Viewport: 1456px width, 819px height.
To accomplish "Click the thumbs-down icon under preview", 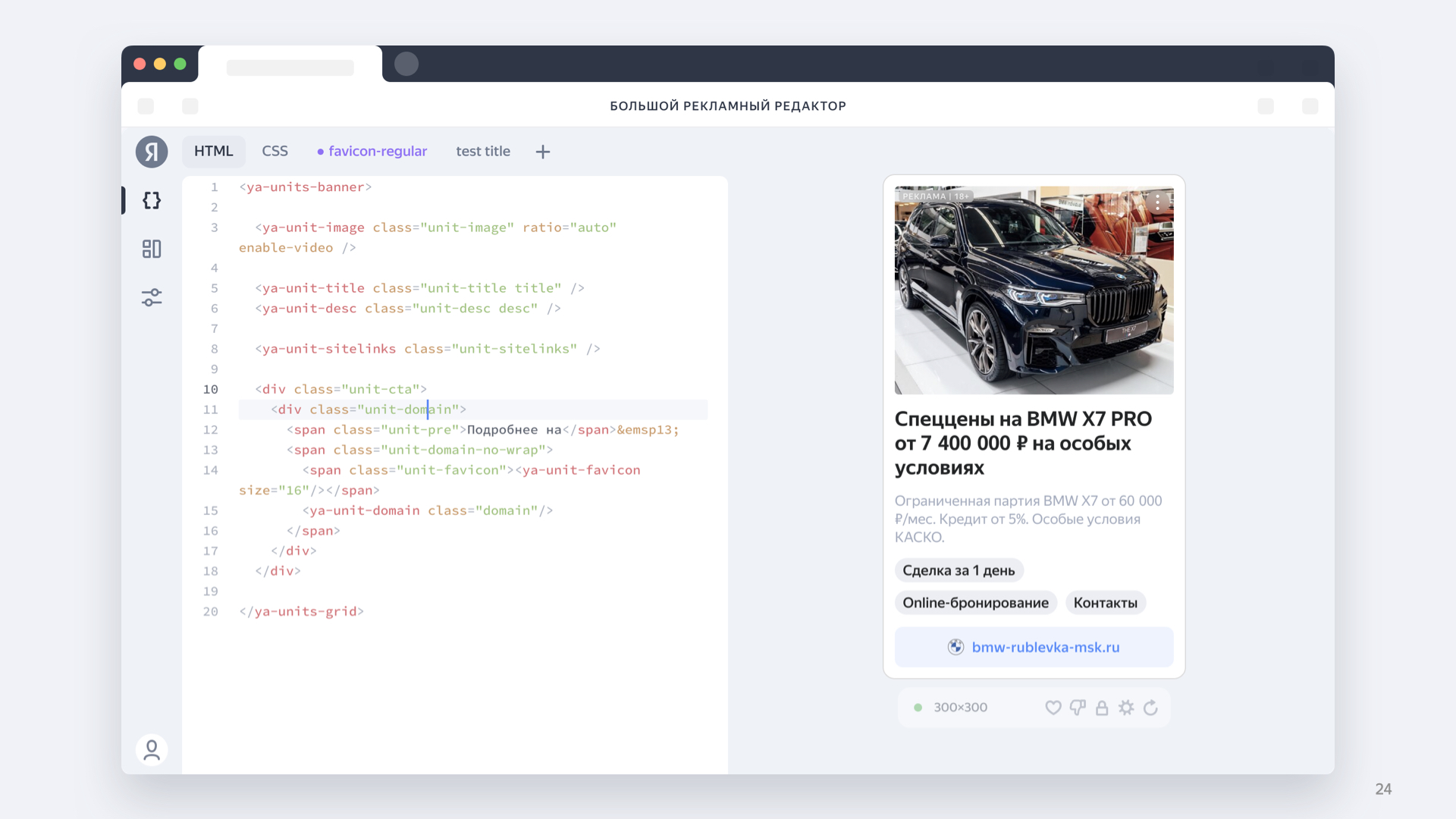I will pyautogui.click(x=1078, y=708).
